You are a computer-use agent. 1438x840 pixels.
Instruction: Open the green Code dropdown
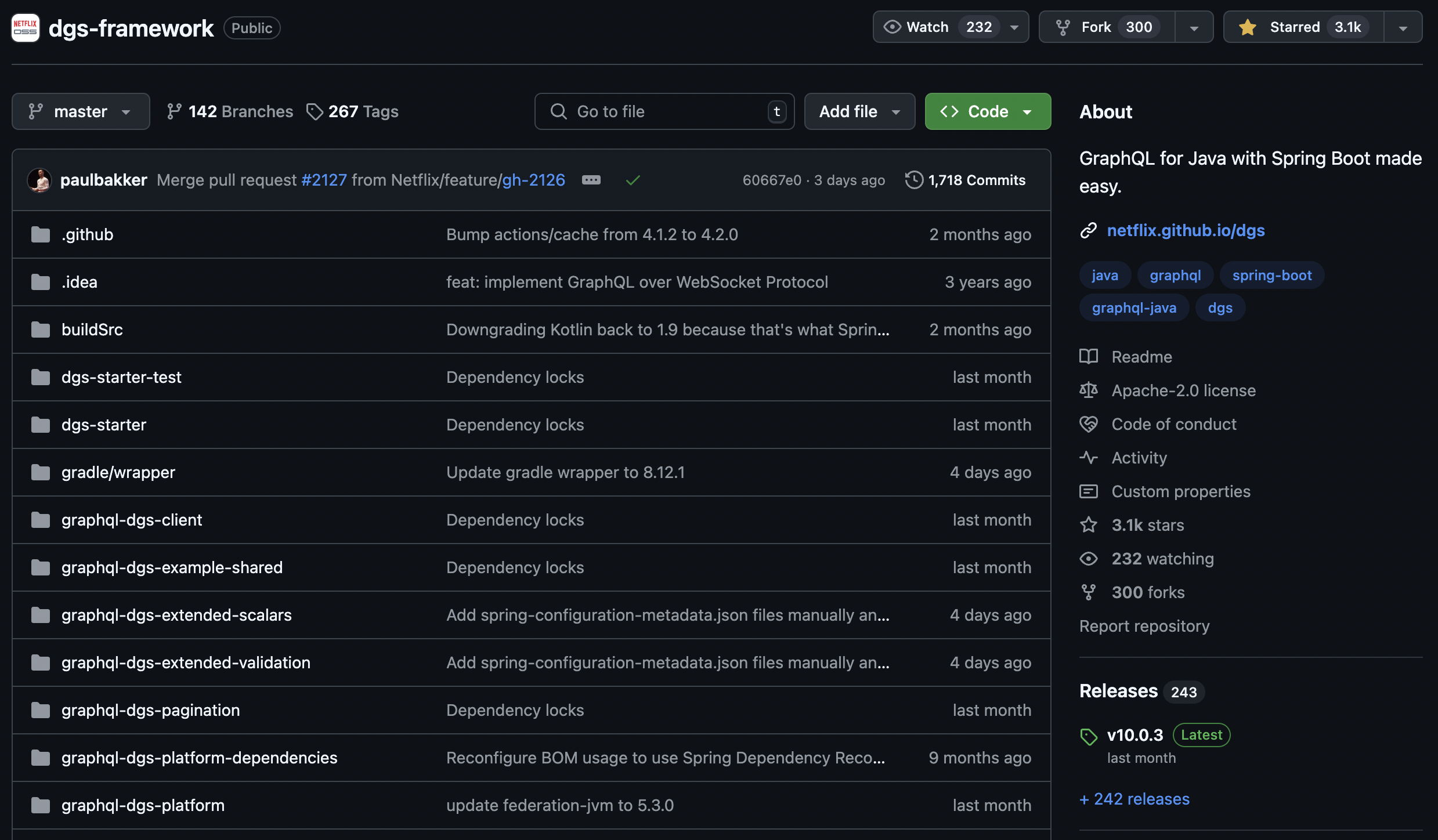pos(988,111)
